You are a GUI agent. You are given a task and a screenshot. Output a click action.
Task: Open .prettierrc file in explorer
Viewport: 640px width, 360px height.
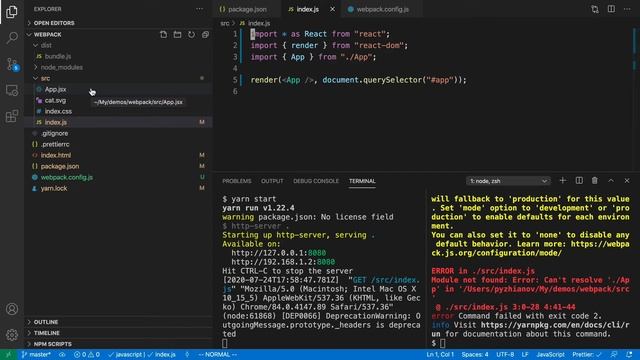(118, 144)
